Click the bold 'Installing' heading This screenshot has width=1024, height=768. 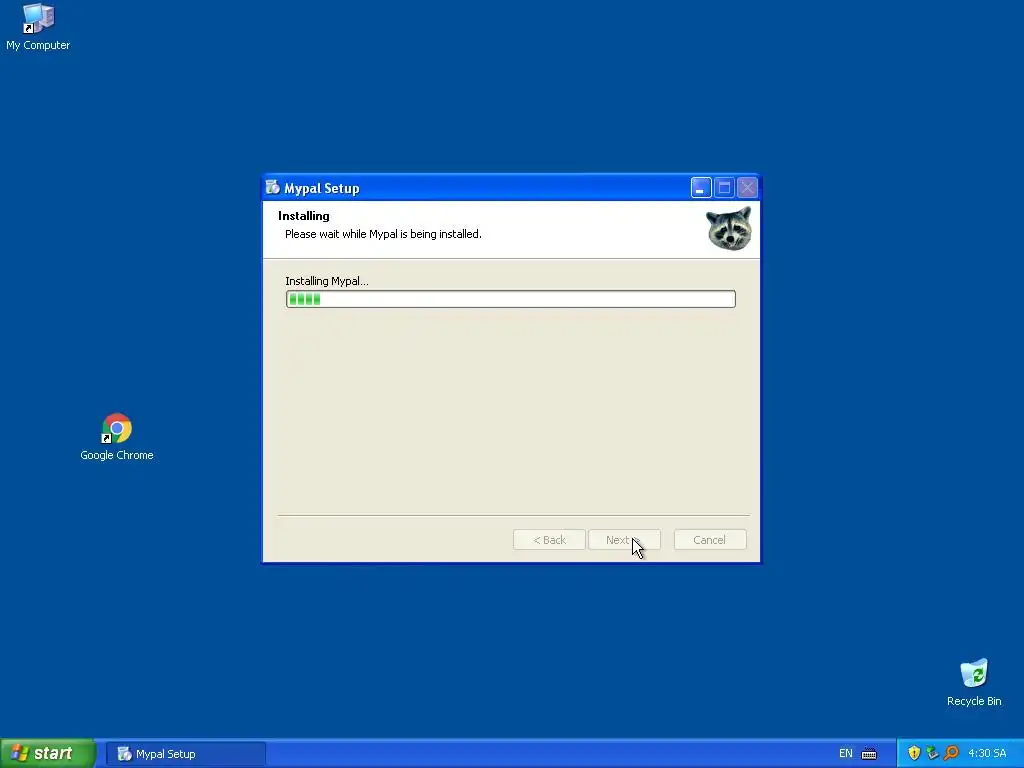[x=304, y=216]
